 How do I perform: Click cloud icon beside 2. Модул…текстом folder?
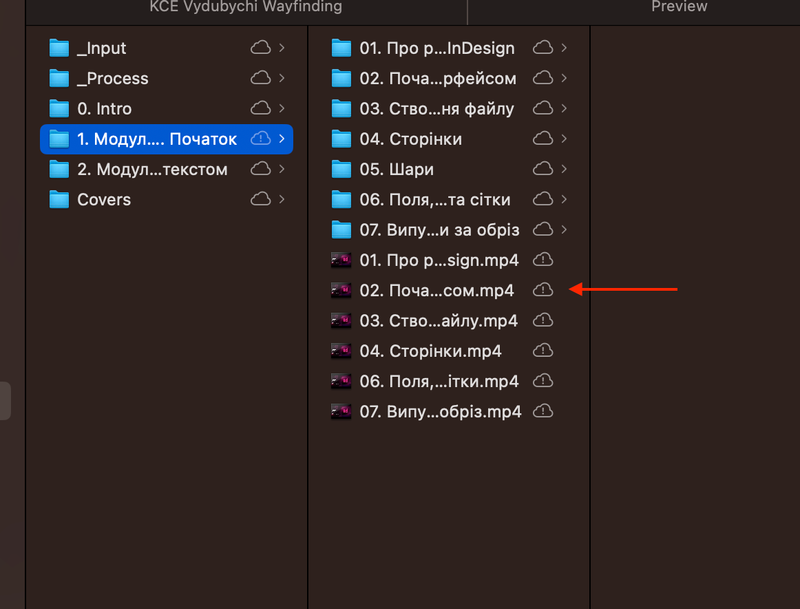[262, 169]
